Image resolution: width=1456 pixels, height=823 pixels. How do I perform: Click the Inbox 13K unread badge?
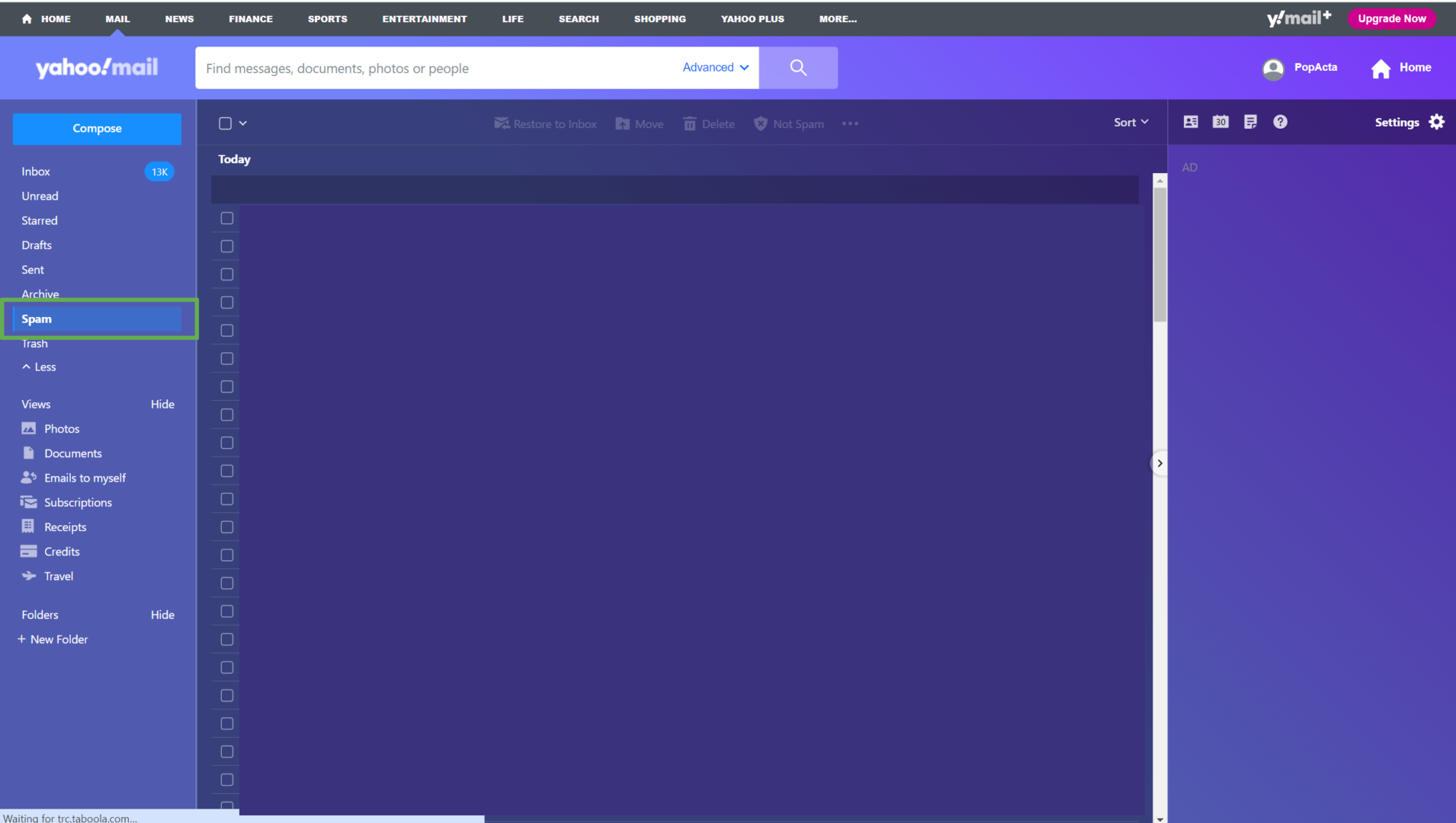click(x=159, y=171)
